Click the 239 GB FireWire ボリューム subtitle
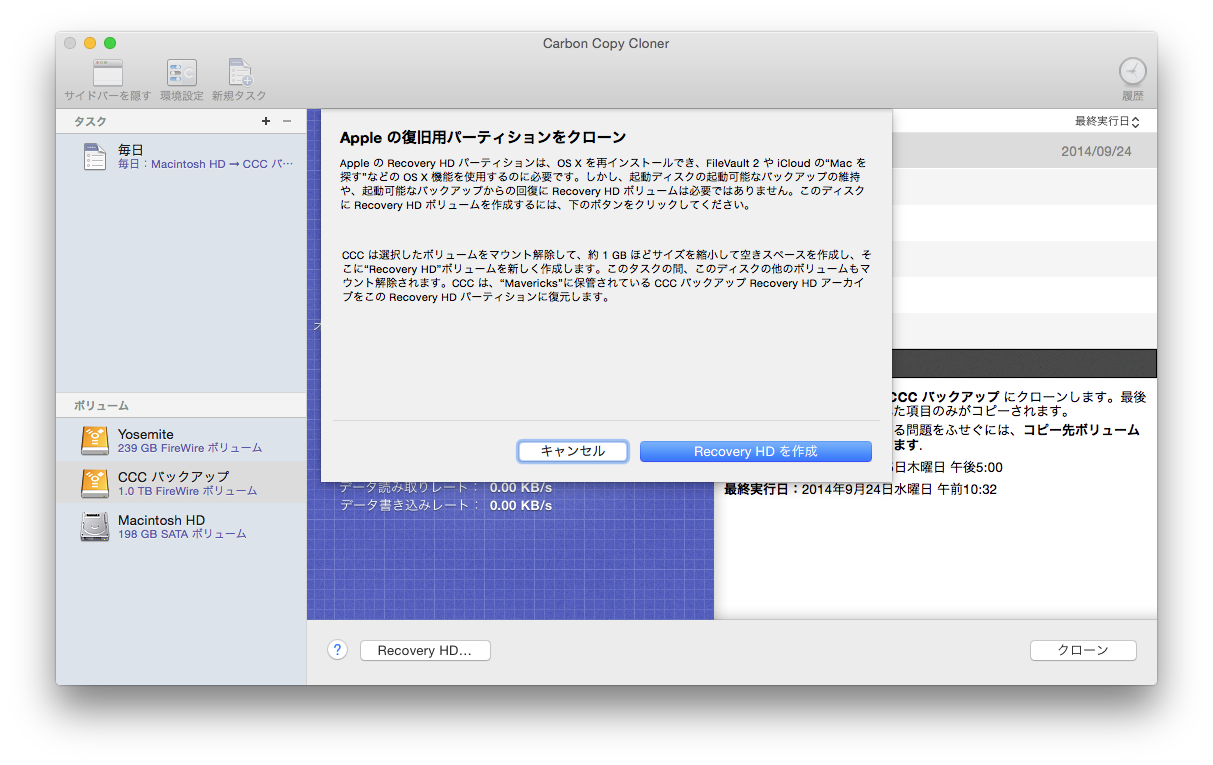This screenshot has height=765, width=1213. (x=190, y=448)
